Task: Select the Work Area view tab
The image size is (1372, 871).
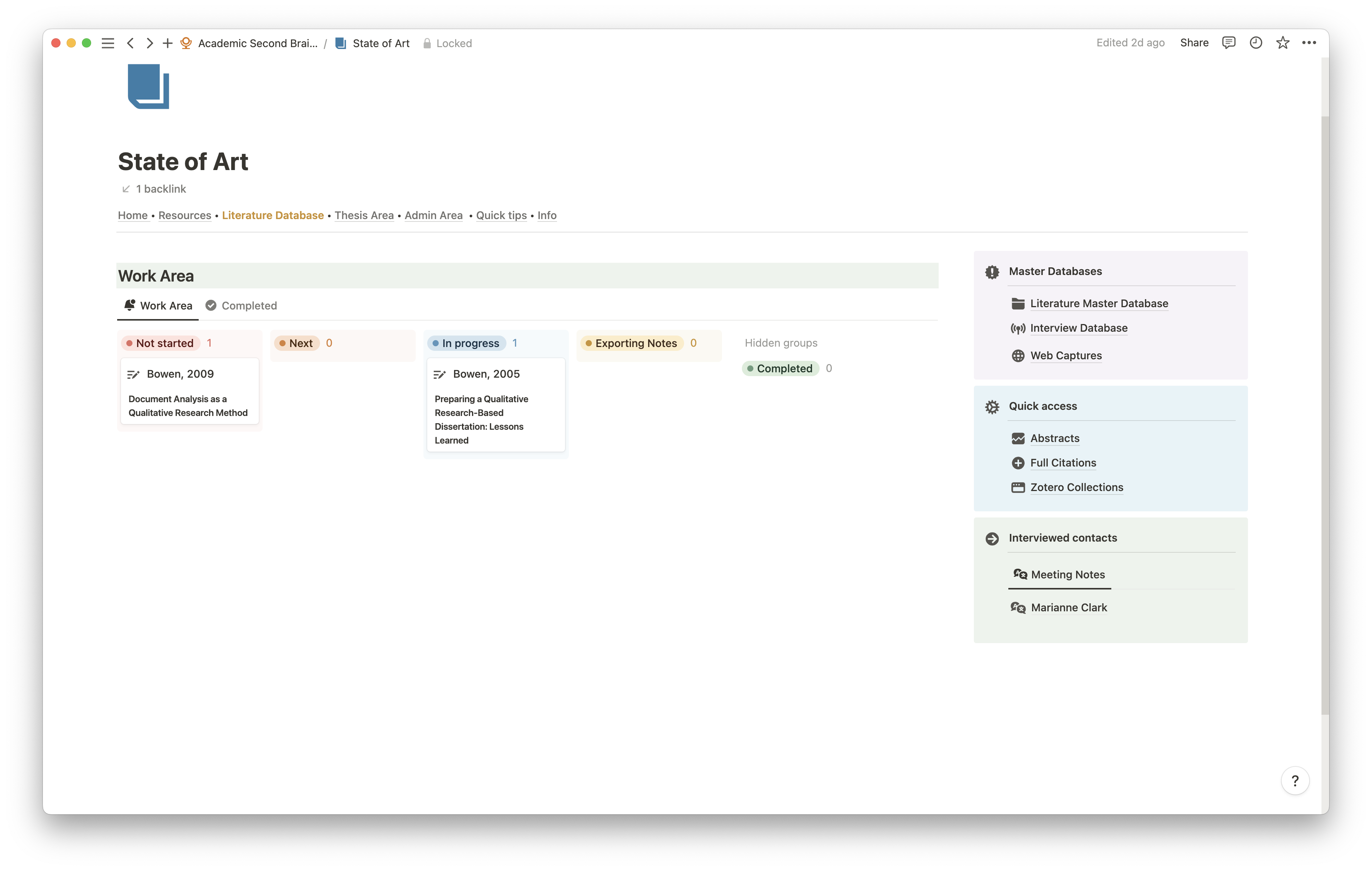Action: coord(158,306)
